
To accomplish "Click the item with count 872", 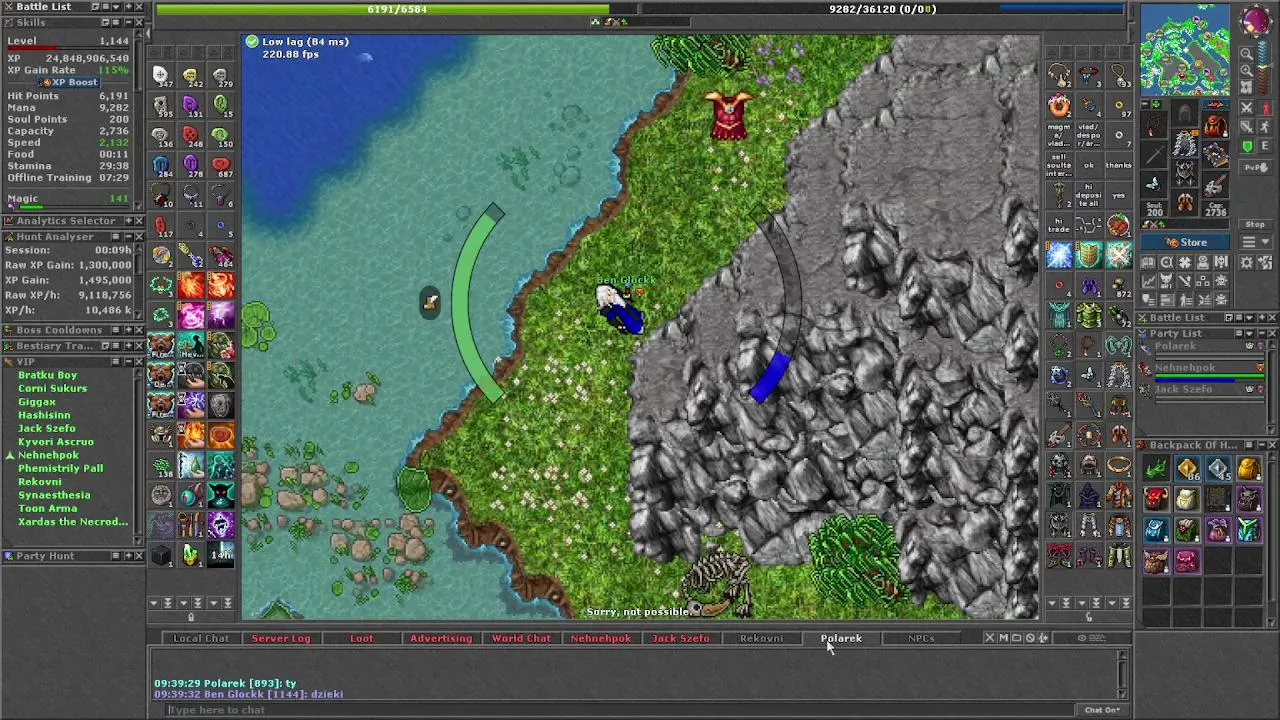I will (x=1119, y=287).
